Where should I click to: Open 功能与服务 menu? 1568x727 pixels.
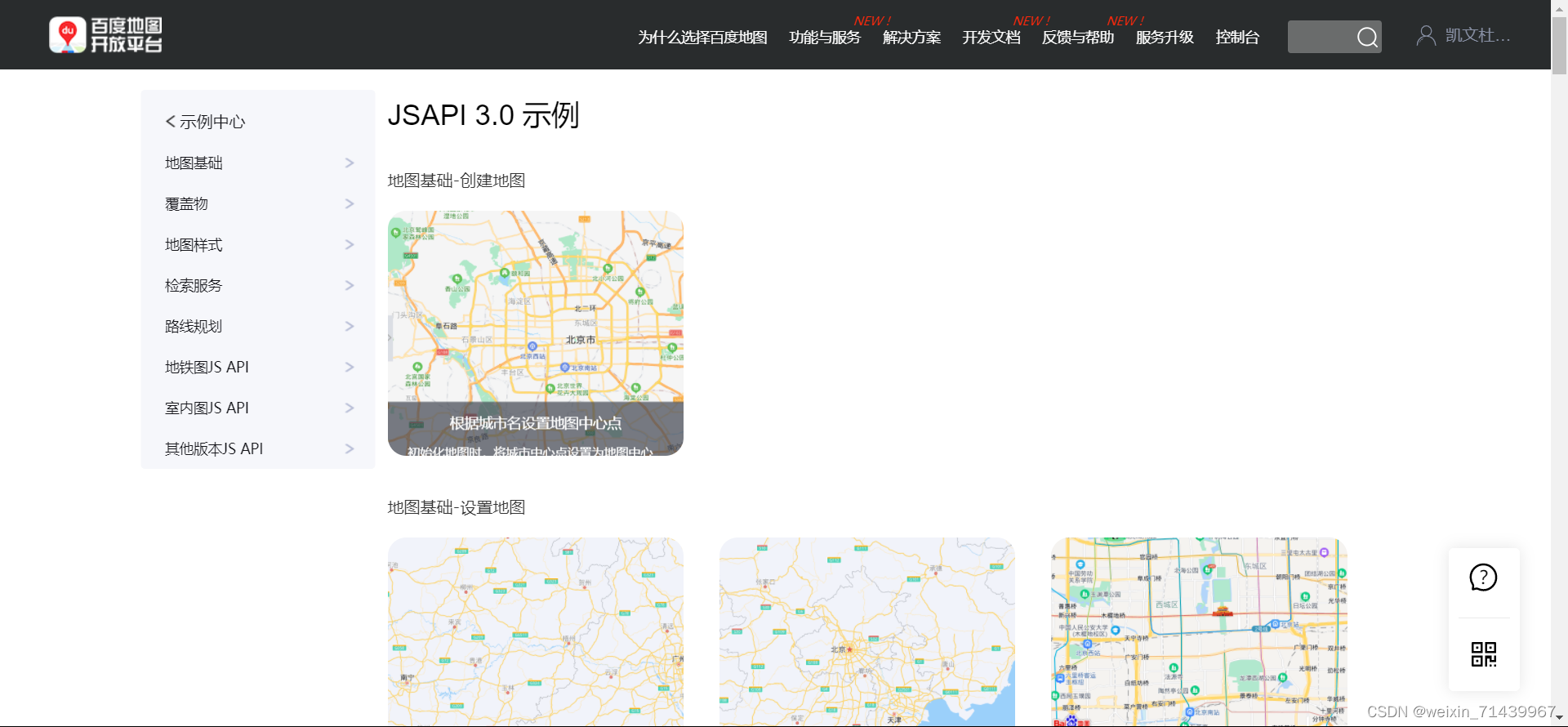(825, 38)
